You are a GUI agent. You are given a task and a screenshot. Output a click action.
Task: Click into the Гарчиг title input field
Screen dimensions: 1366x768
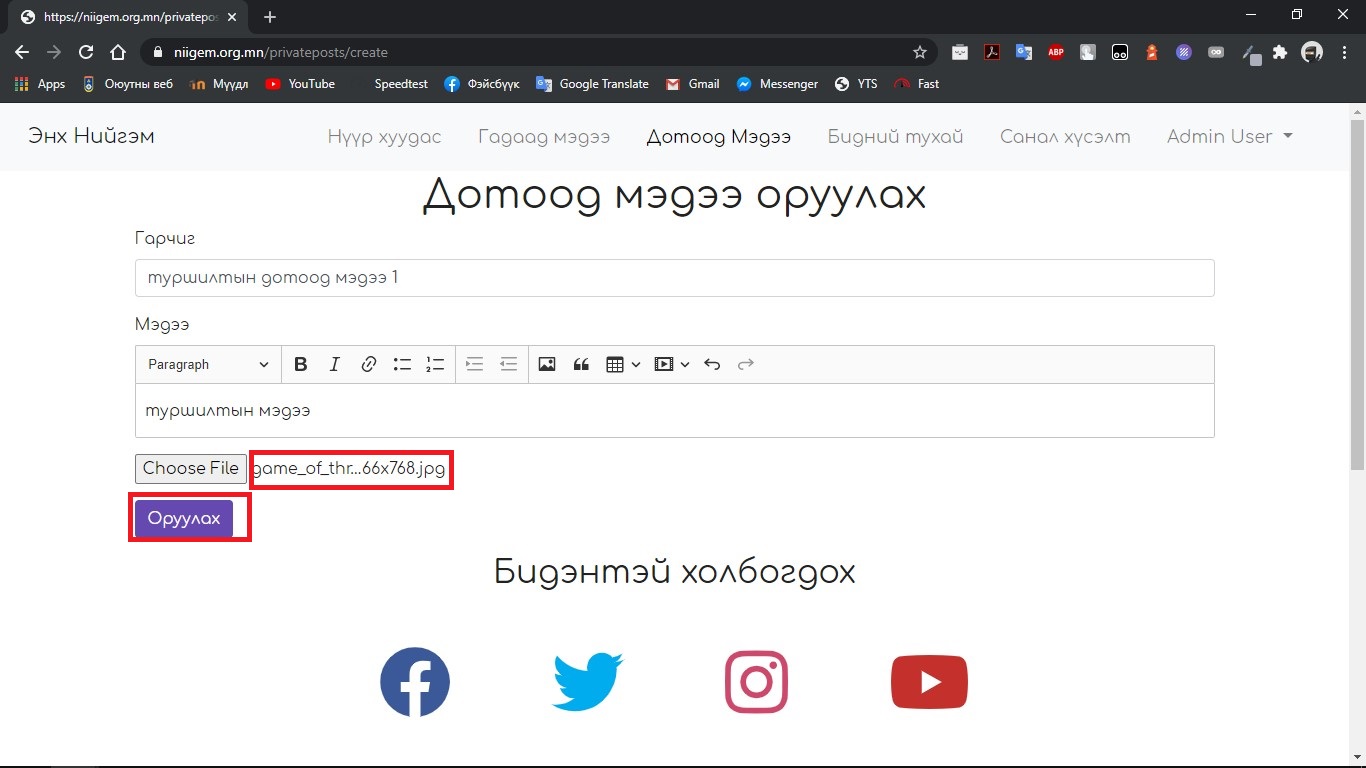click(x=674, y=278)
